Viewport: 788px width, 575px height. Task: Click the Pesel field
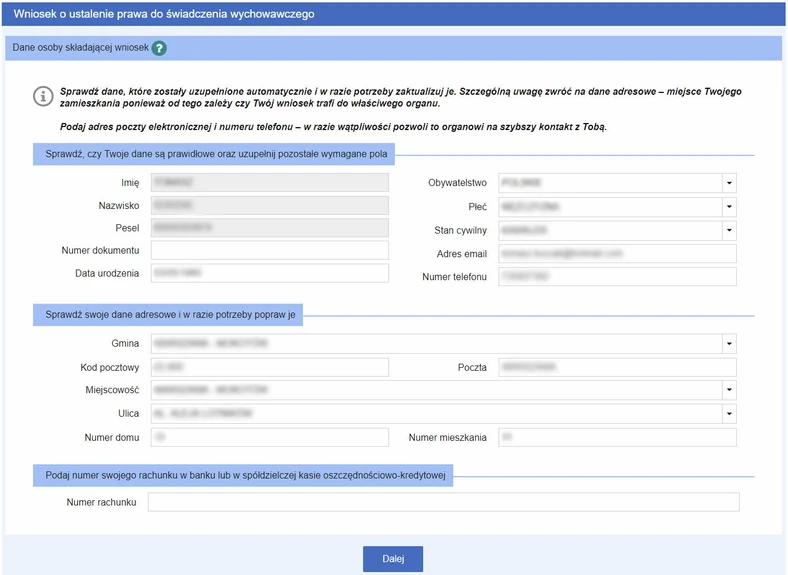[x=269, y=227]
